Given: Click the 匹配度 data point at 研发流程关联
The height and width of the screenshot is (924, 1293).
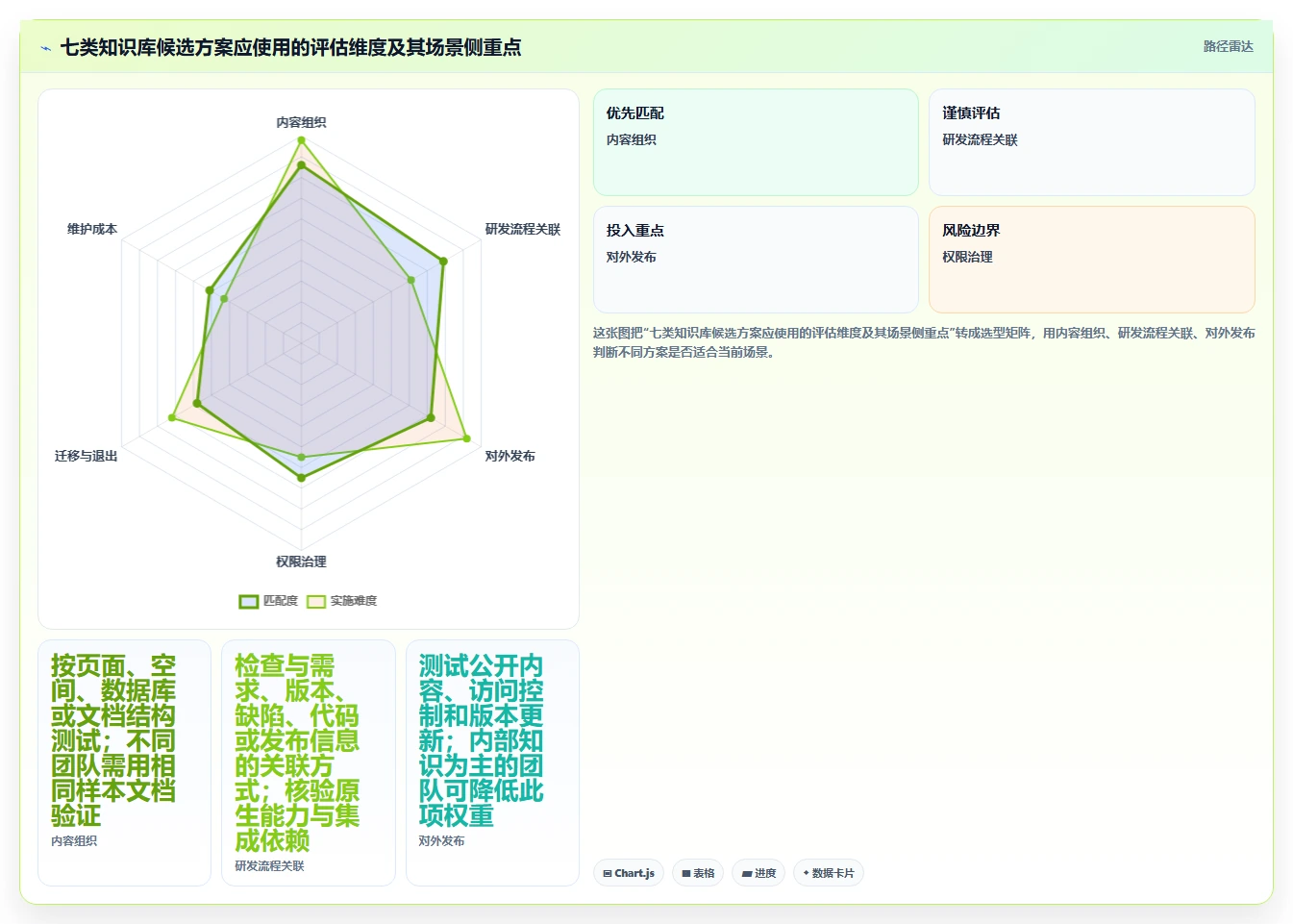Looking at the screenshot, I should (x=443, y=261).
